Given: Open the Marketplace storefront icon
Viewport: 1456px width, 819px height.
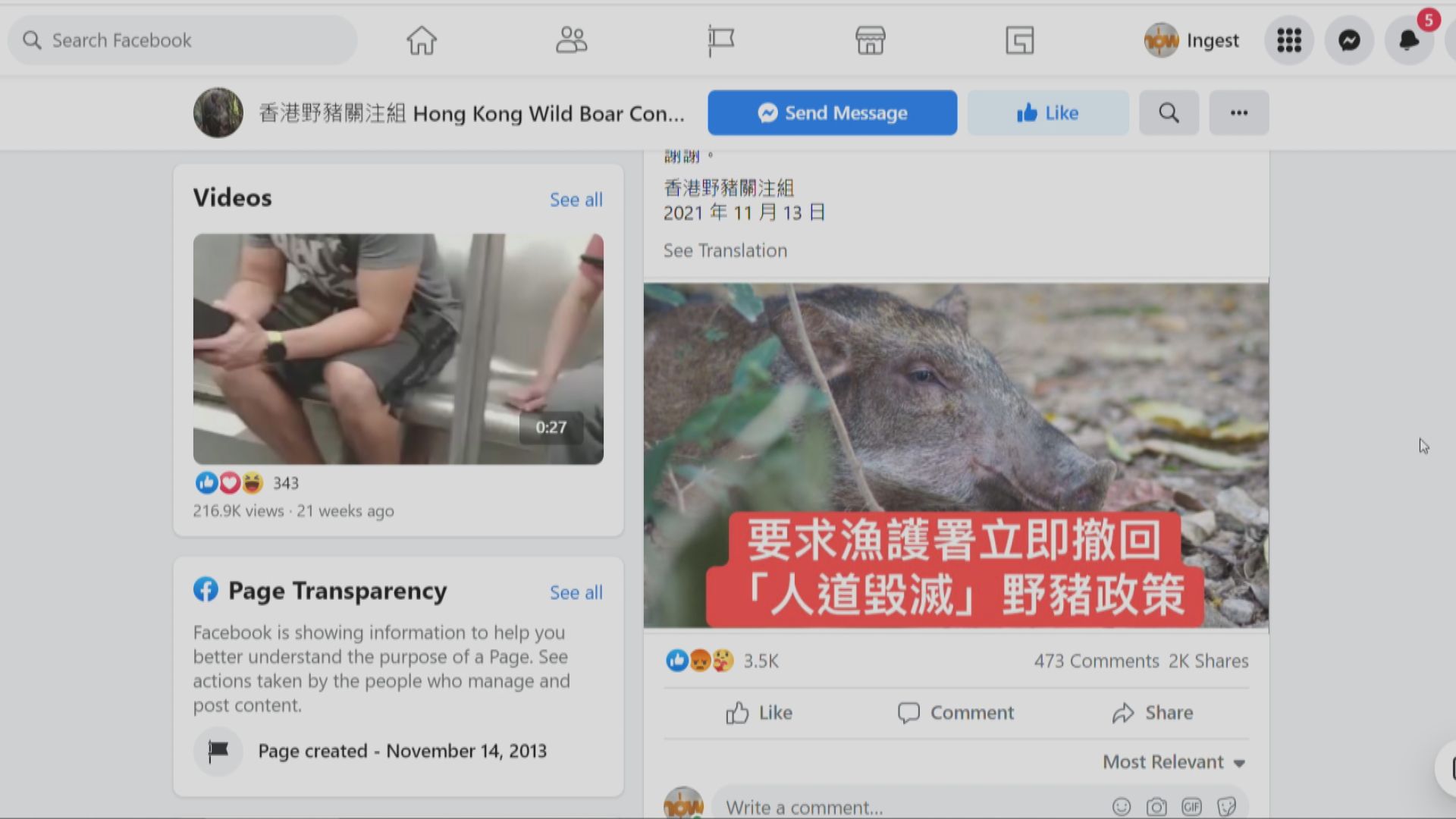Looking at the screenshot, I should 870,40.
